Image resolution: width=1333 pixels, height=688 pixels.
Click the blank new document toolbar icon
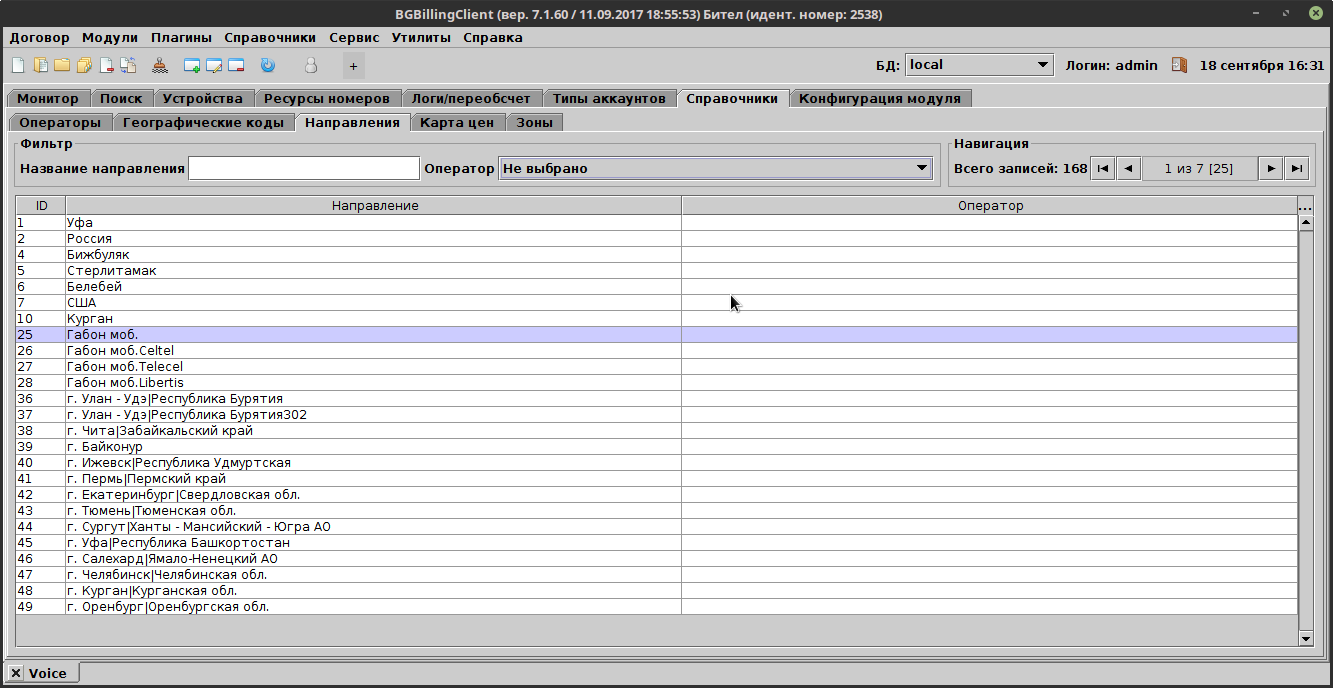[18, 65]
